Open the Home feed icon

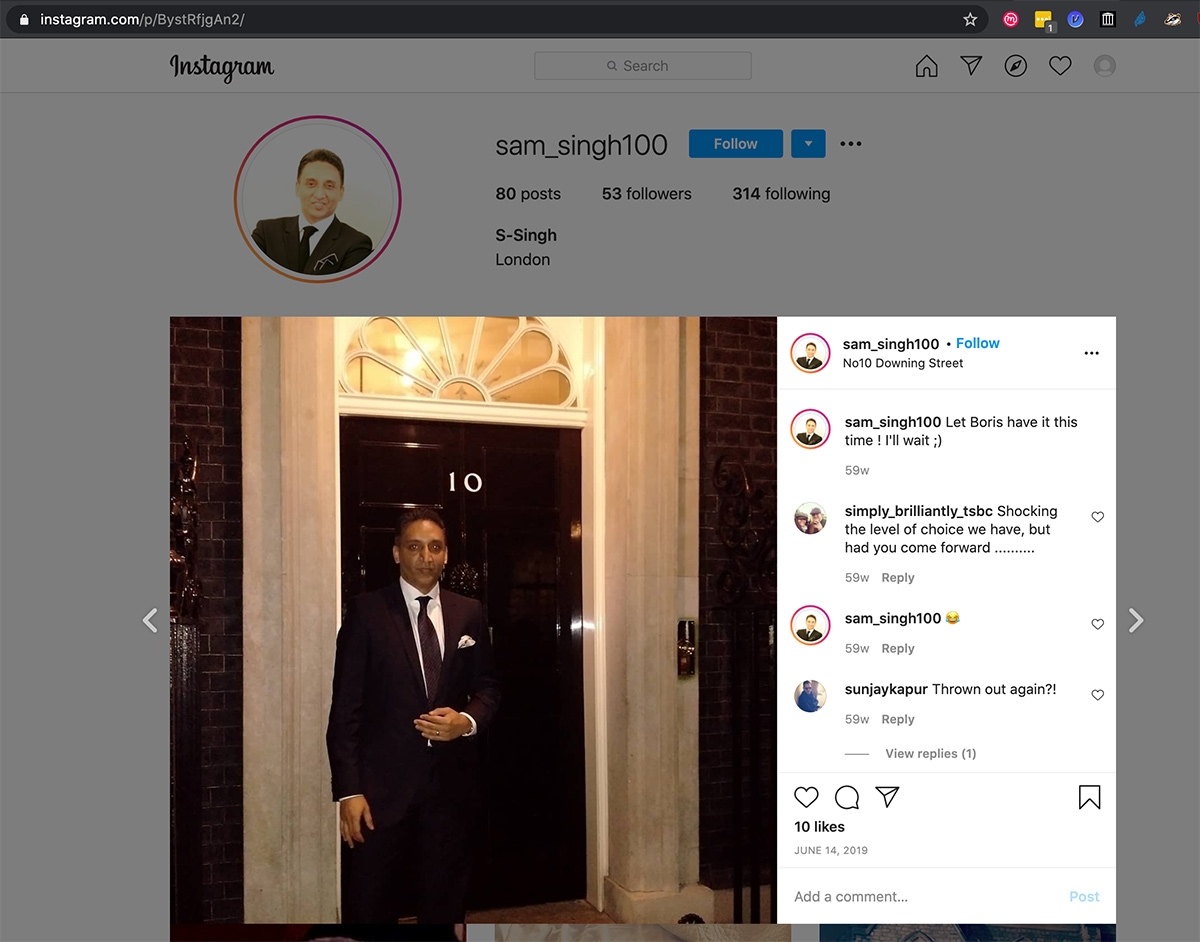(926, 65)
